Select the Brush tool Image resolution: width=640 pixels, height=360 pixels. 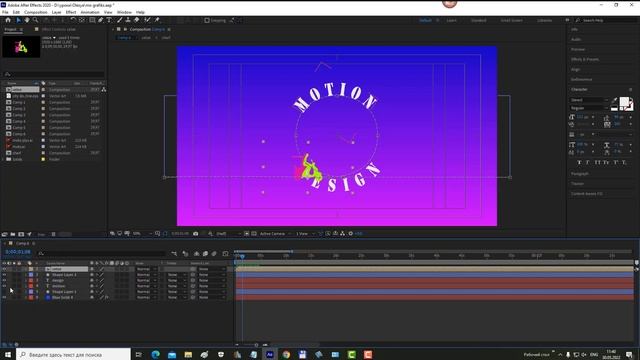pyautogui.click(x=120, y=20)
